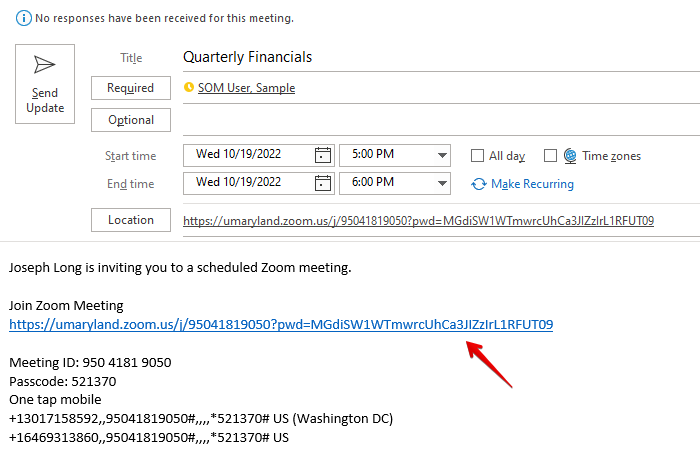Click the Send Update envelope icon

pyautogui.click(x=44, y=66)
